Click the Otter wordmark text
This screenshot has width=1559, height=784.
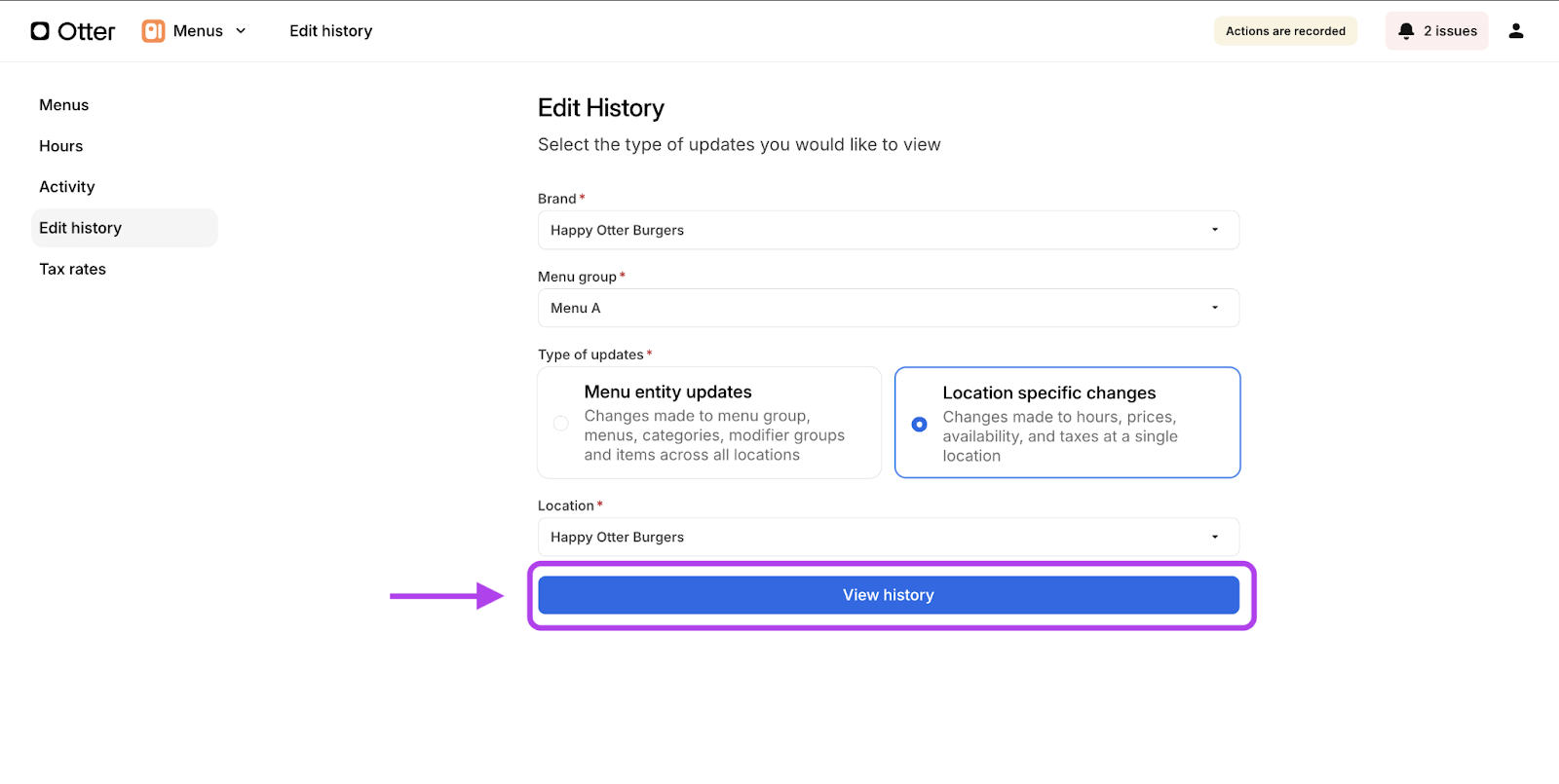[x=87, y=31]
